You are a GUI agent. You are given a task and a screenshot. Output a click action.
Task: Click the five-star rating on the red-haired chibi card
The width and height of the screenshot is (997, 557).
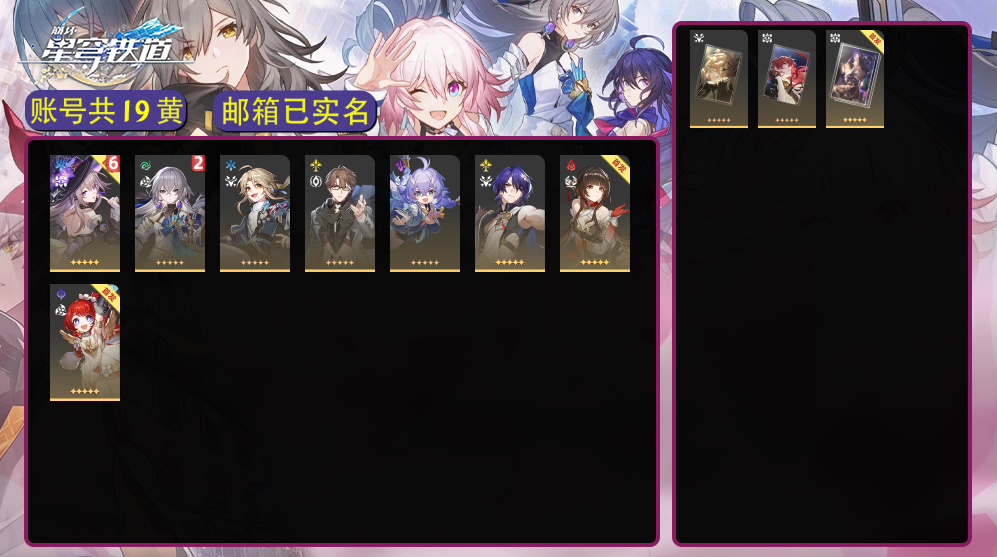85,391
